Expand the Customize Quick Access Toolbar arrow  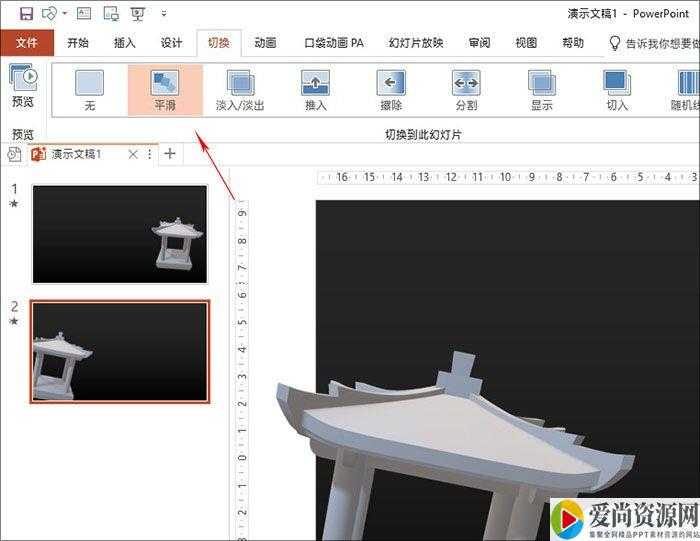coord(164,14)
